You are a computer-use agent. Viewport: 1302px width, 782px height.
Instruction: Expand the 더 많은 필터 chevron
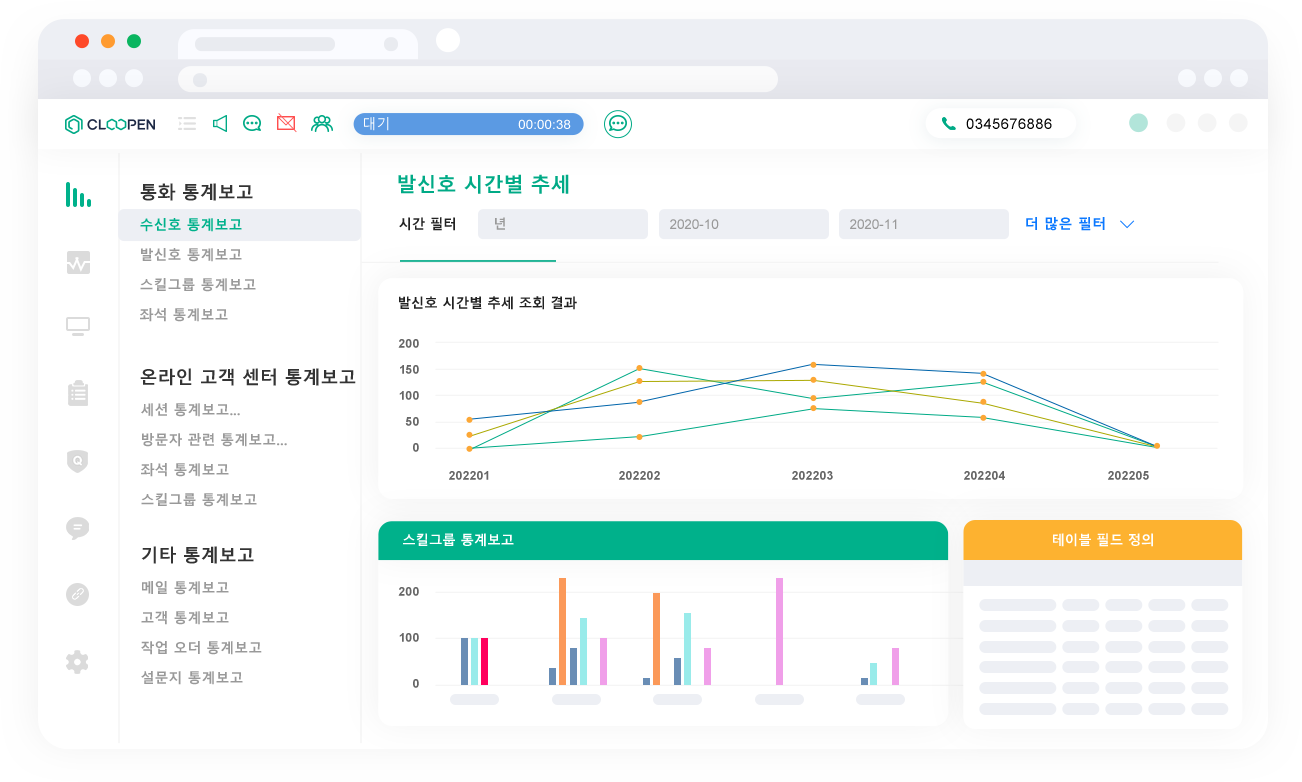click(x=1127, y=224)
